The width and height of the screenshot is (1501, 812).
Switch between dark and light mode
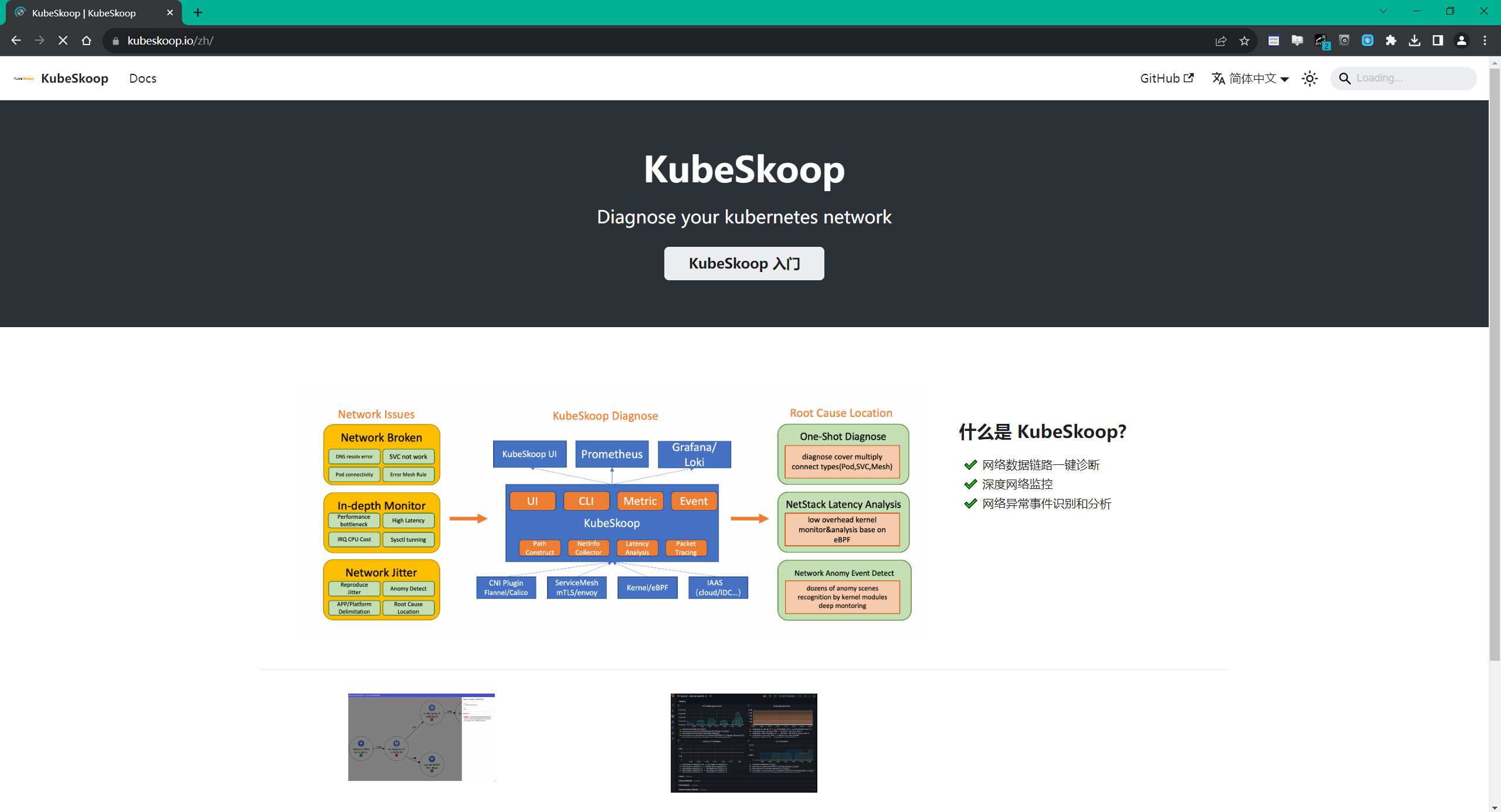point(1310,79)
